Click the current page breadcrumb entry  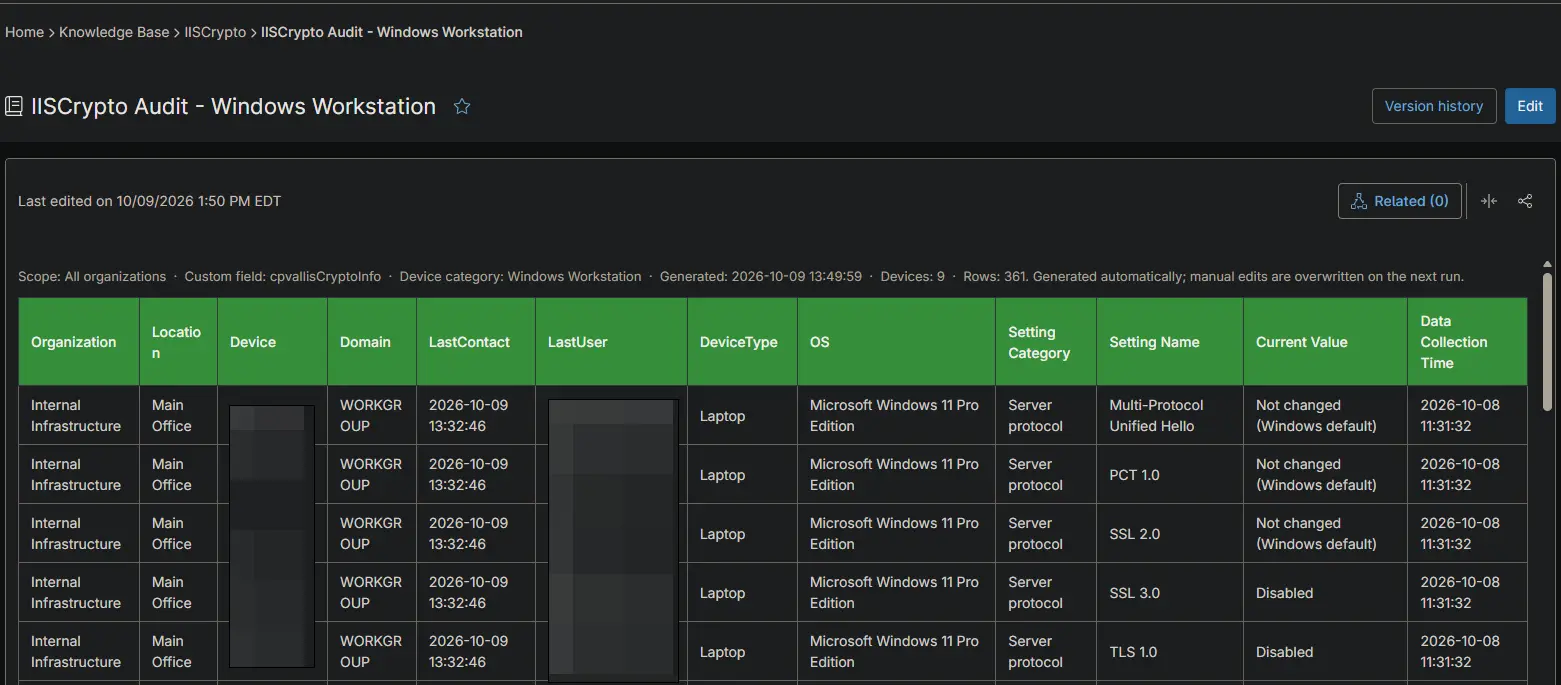click(x=392, y=32)
